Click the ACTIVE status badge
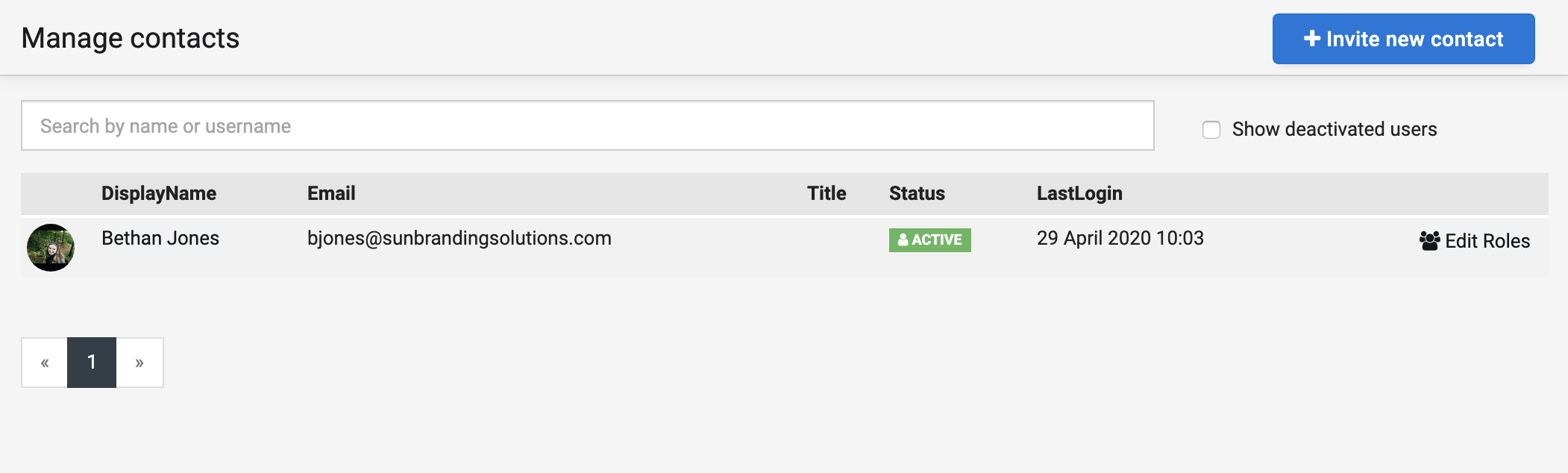 930,240
